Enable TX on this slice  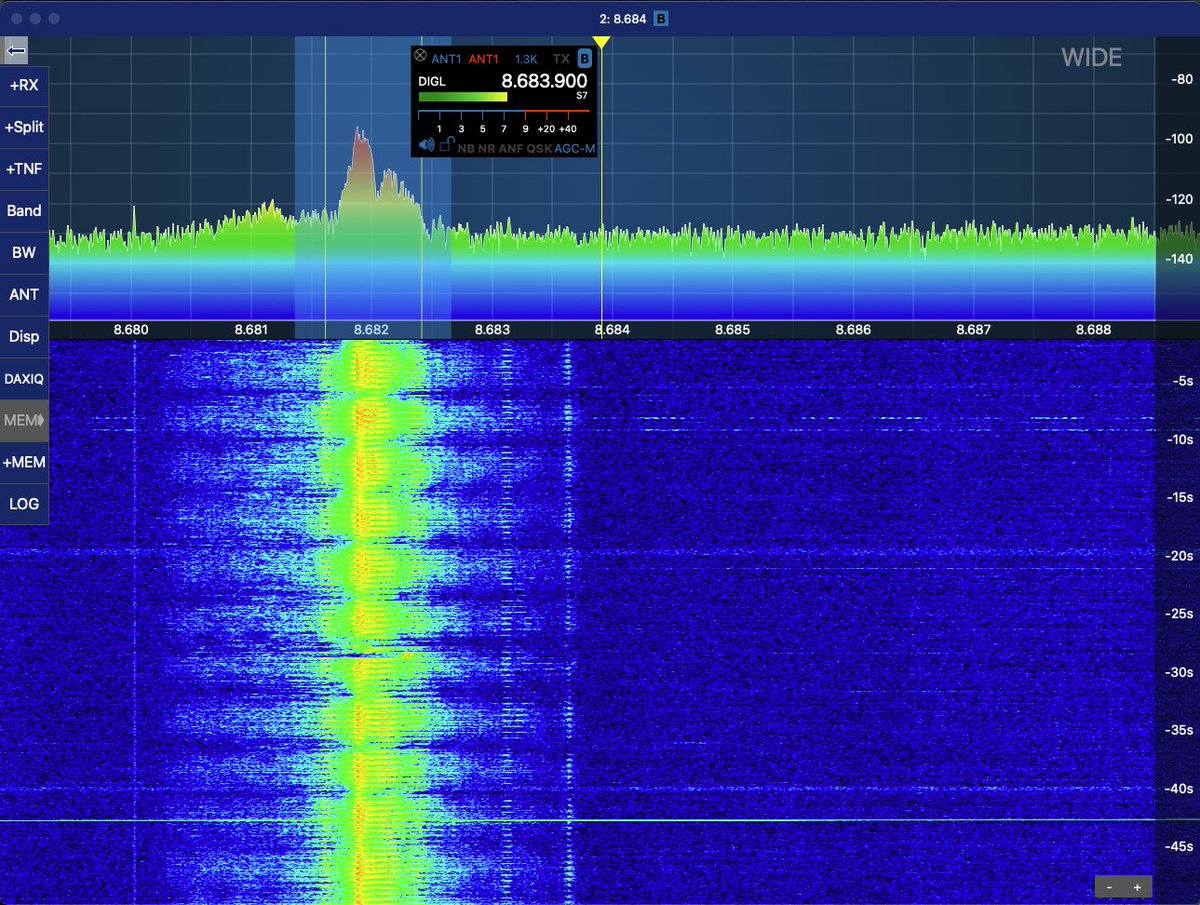coord(561,59)
